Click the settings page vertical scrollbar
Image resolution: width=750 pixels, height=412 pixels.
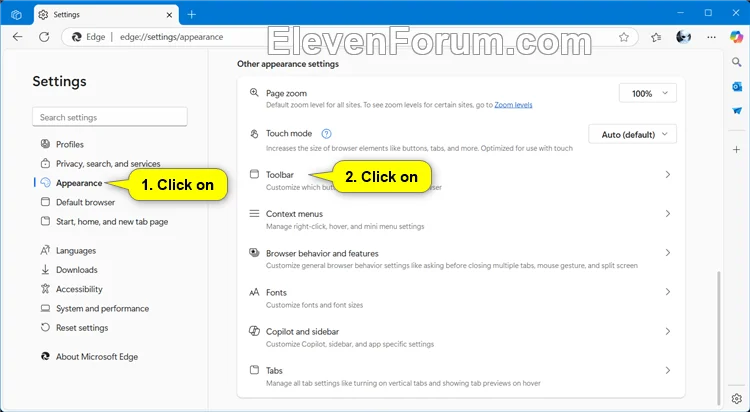718,337
